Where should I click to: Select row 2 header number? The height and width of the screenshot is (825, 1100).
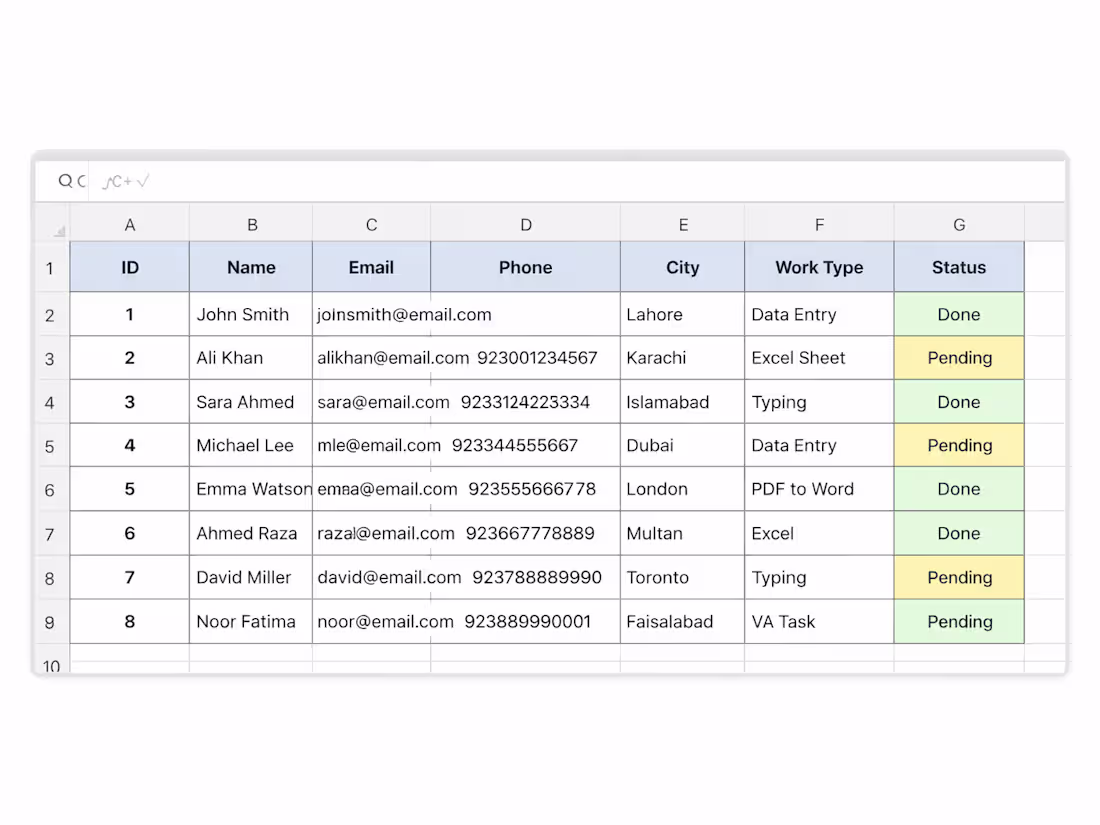pyautogui.click(x=50, y=315)
